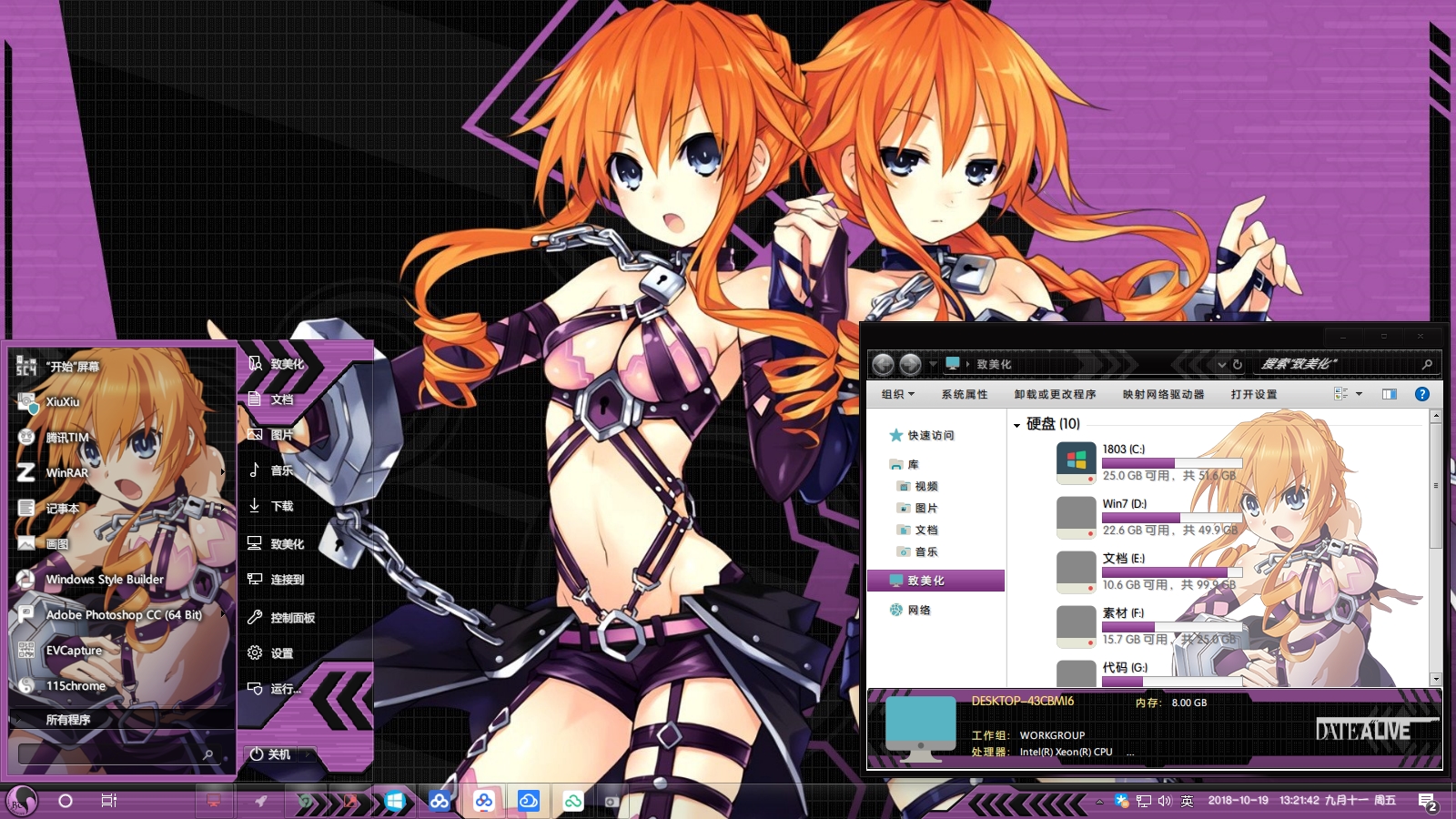Open the address bar history dropdown
The image size is (1456, 819).
pos(1222,364)
